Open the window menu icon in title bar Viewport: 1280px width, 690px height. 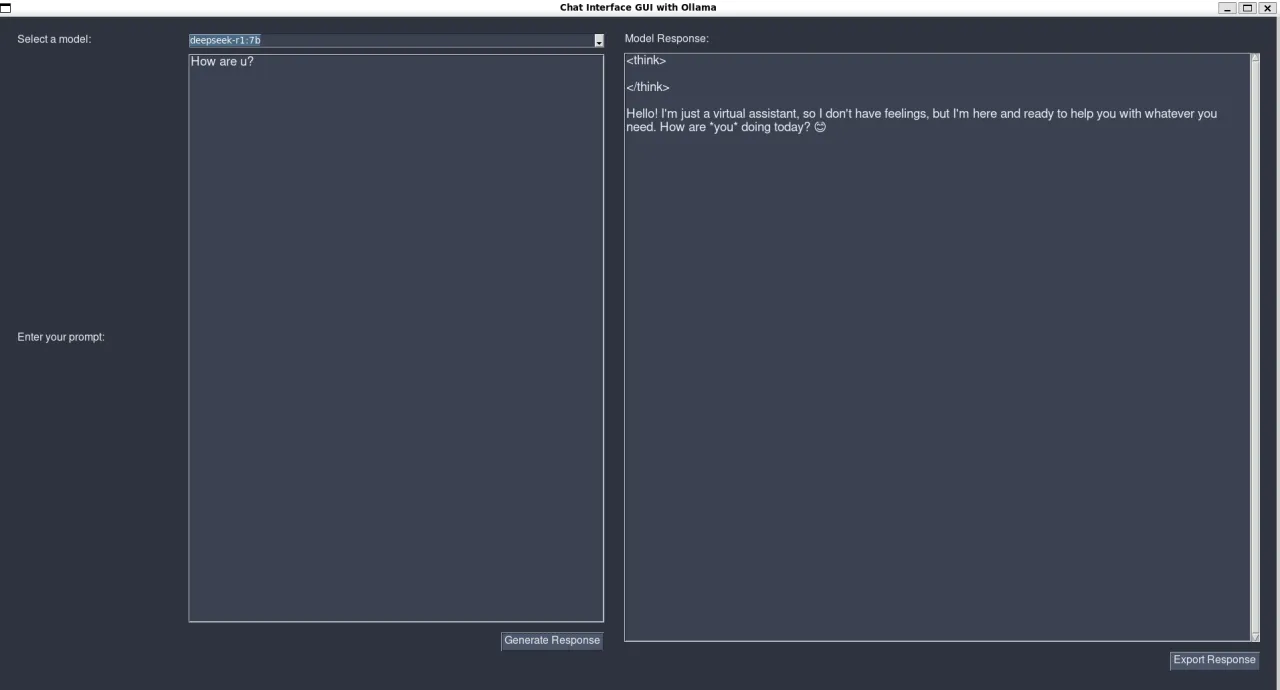(7, 8)
